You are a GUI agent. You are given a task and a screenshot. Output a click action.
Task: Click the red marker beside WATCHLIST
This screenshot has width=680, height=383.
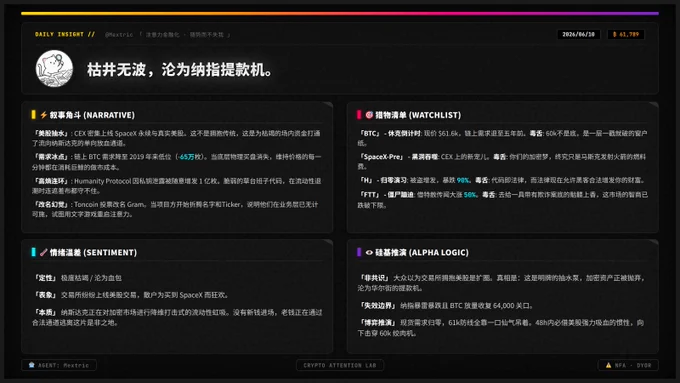359,115
